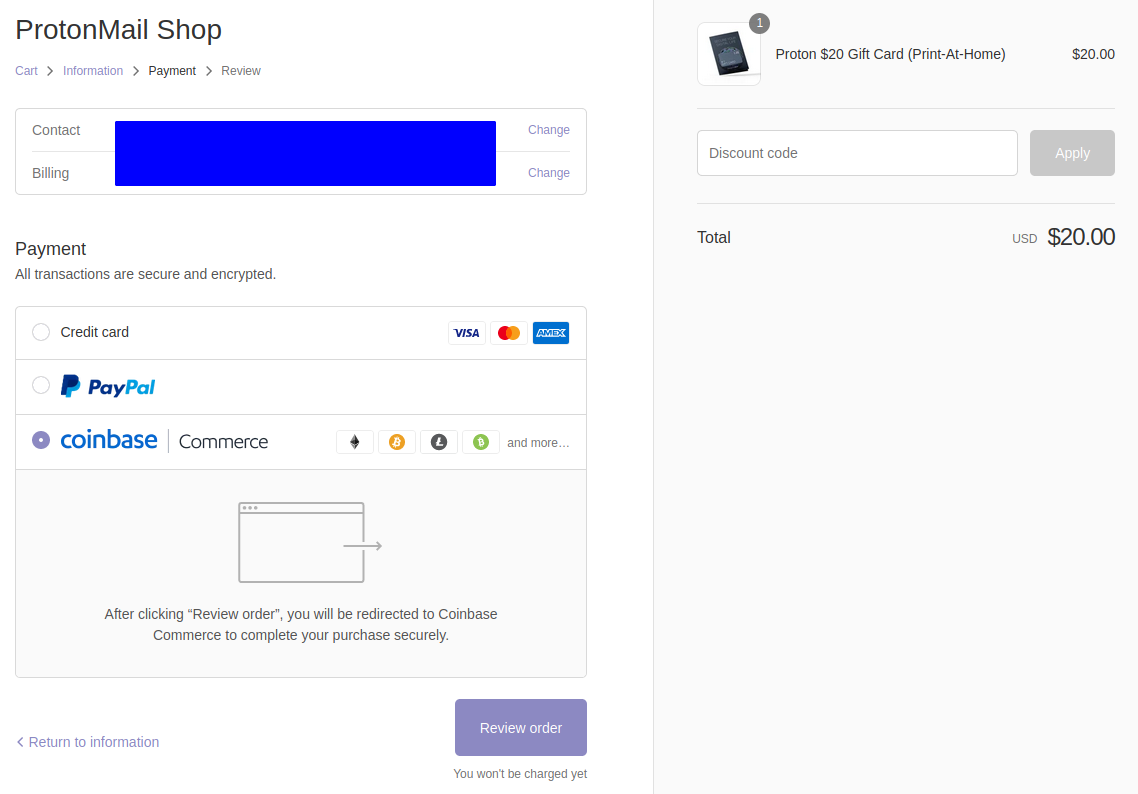Click the Litecoin currency icon
This screenshot has width=1138, height=794.
439,442
